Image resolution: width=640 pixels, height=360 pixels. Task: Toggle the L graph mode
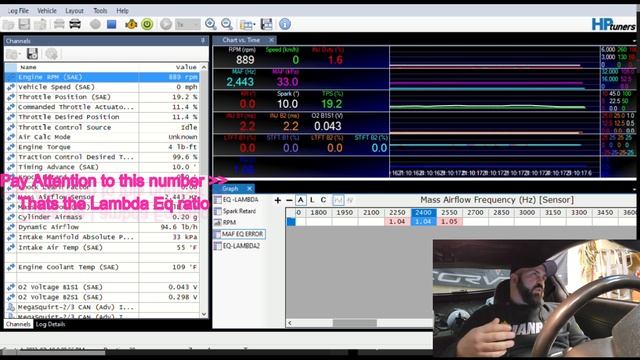312,200
